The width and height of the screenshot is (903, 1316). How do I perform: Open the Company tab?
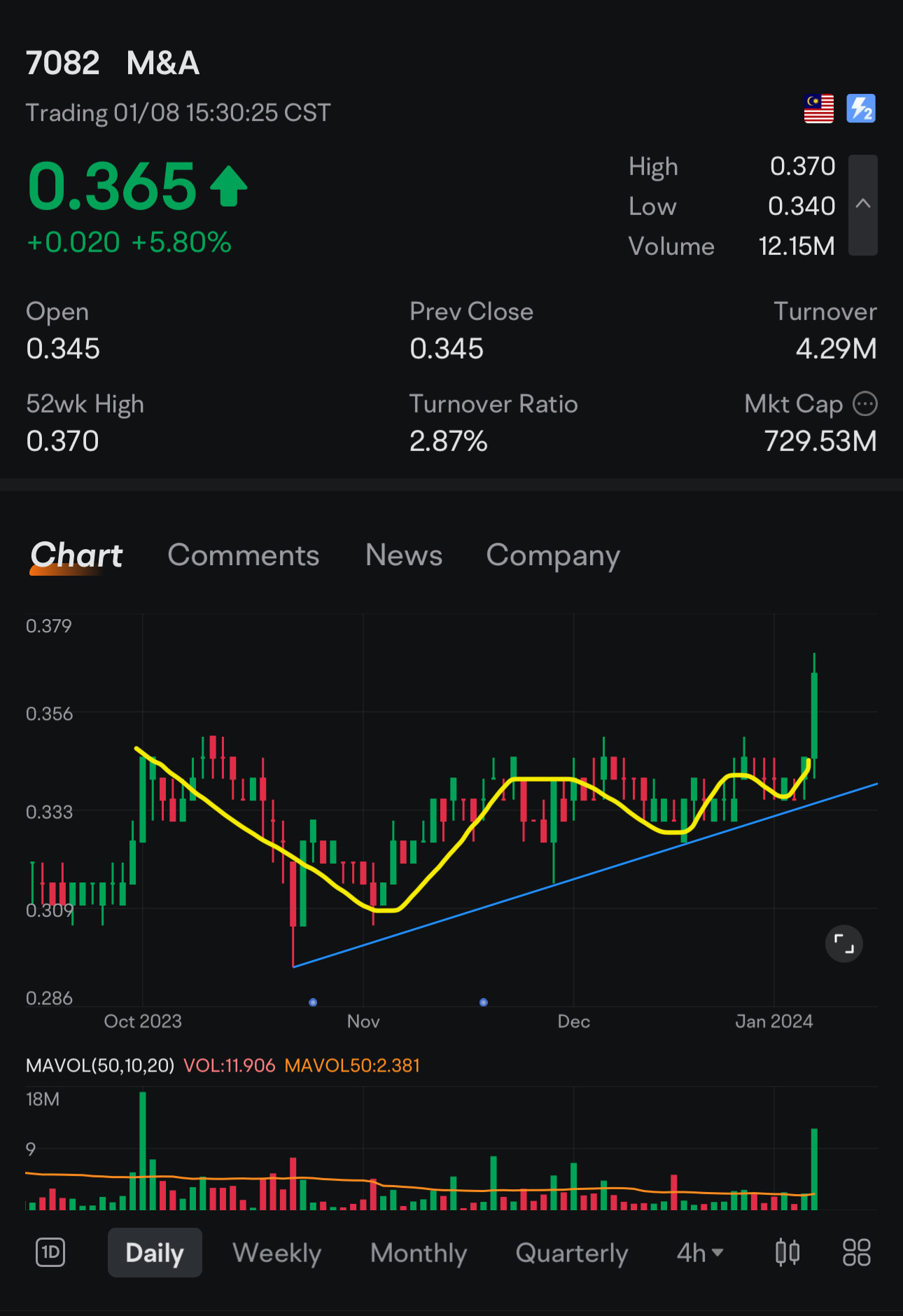[x=553, y=555]
